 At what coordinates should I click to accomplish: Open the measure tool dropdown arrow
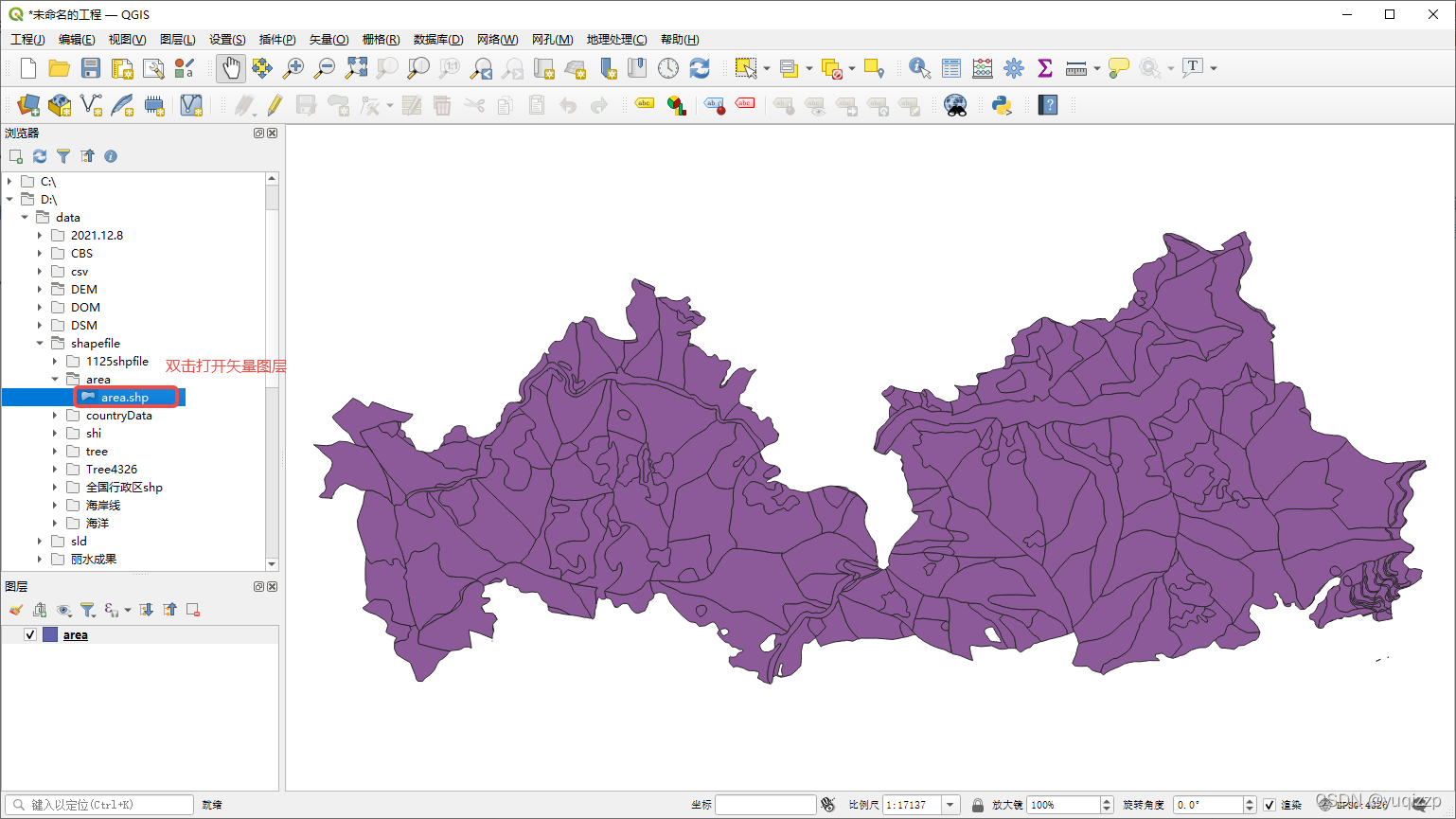pos(1096,68)
